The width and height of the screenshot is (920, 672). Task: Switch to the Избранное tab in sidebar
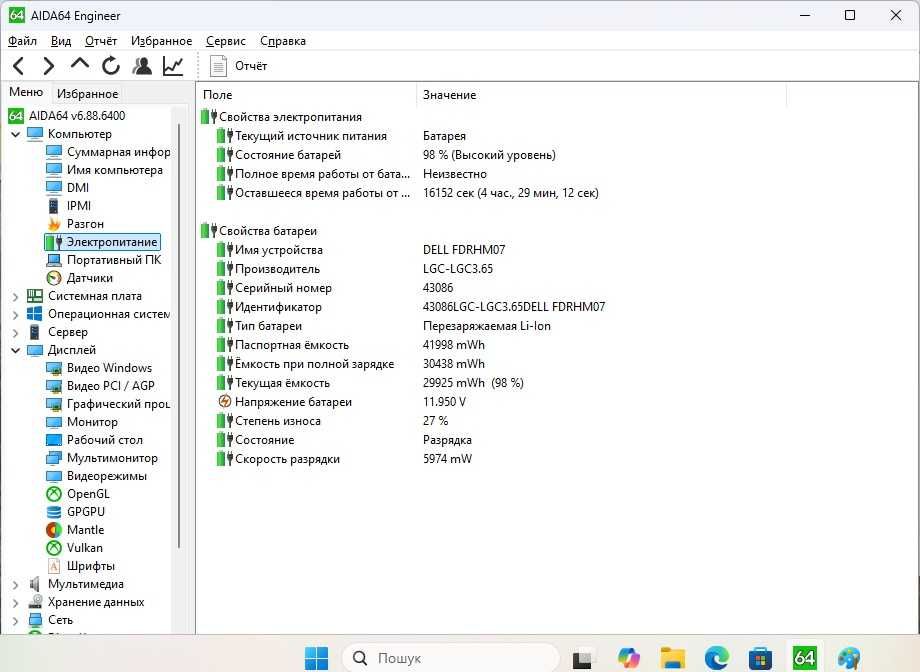pyautogui.click(x=87, y=93)
